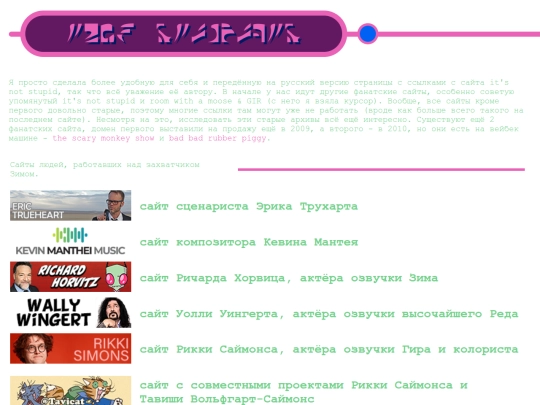
Task: Click the blue circle in the header
Action: pyautogui.click(x=368, y=33)
